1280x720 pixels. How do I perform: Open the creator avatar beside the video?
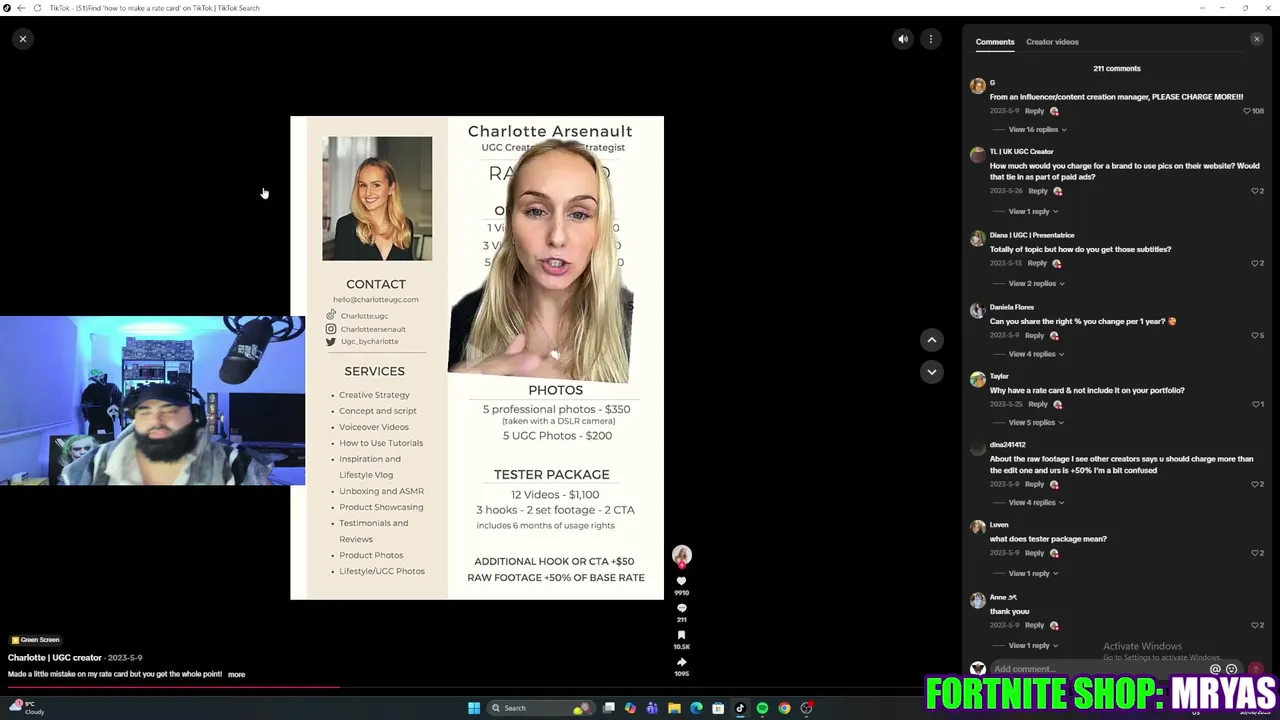click(681, 555)
